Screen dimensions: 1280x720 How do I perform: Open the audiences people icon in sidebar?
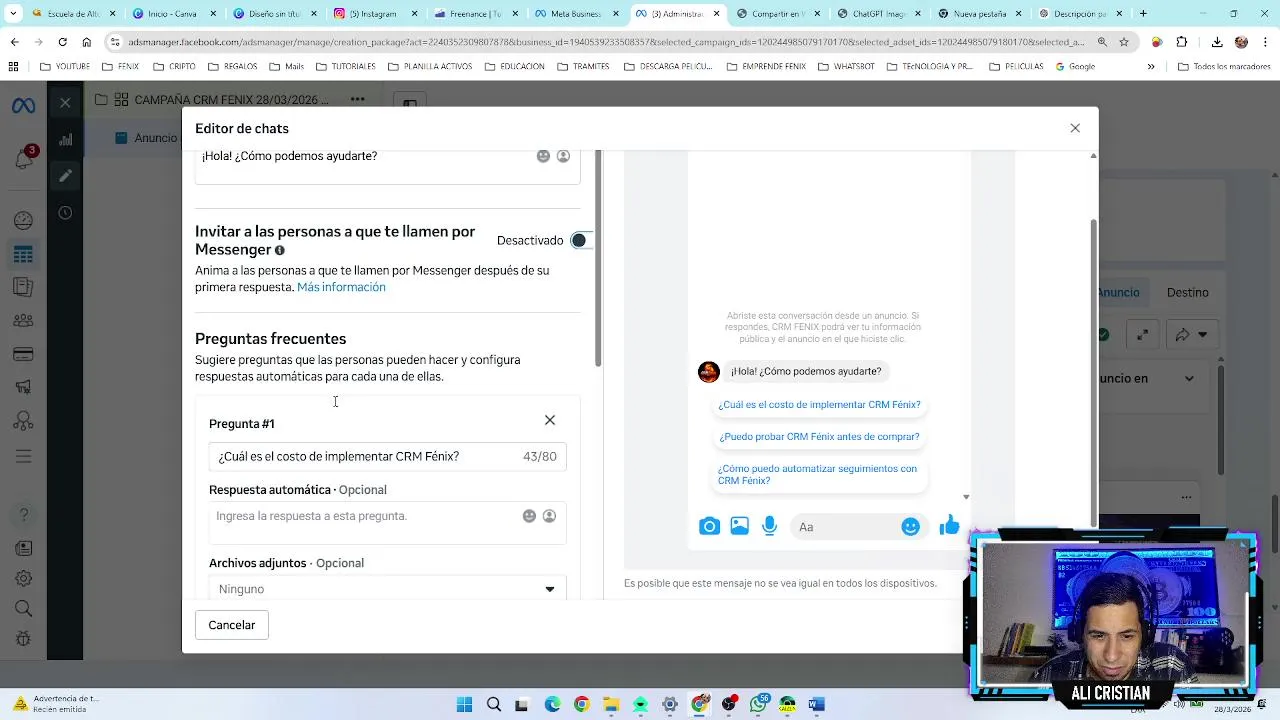pos(23,321)
